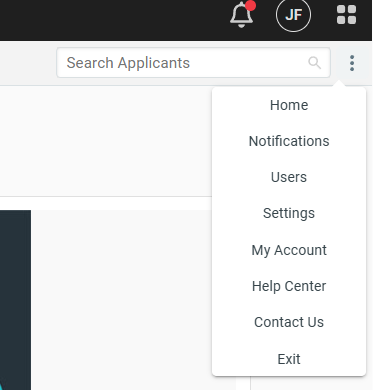
Task: Choose Exit in the menu
Action: (289, 359)
